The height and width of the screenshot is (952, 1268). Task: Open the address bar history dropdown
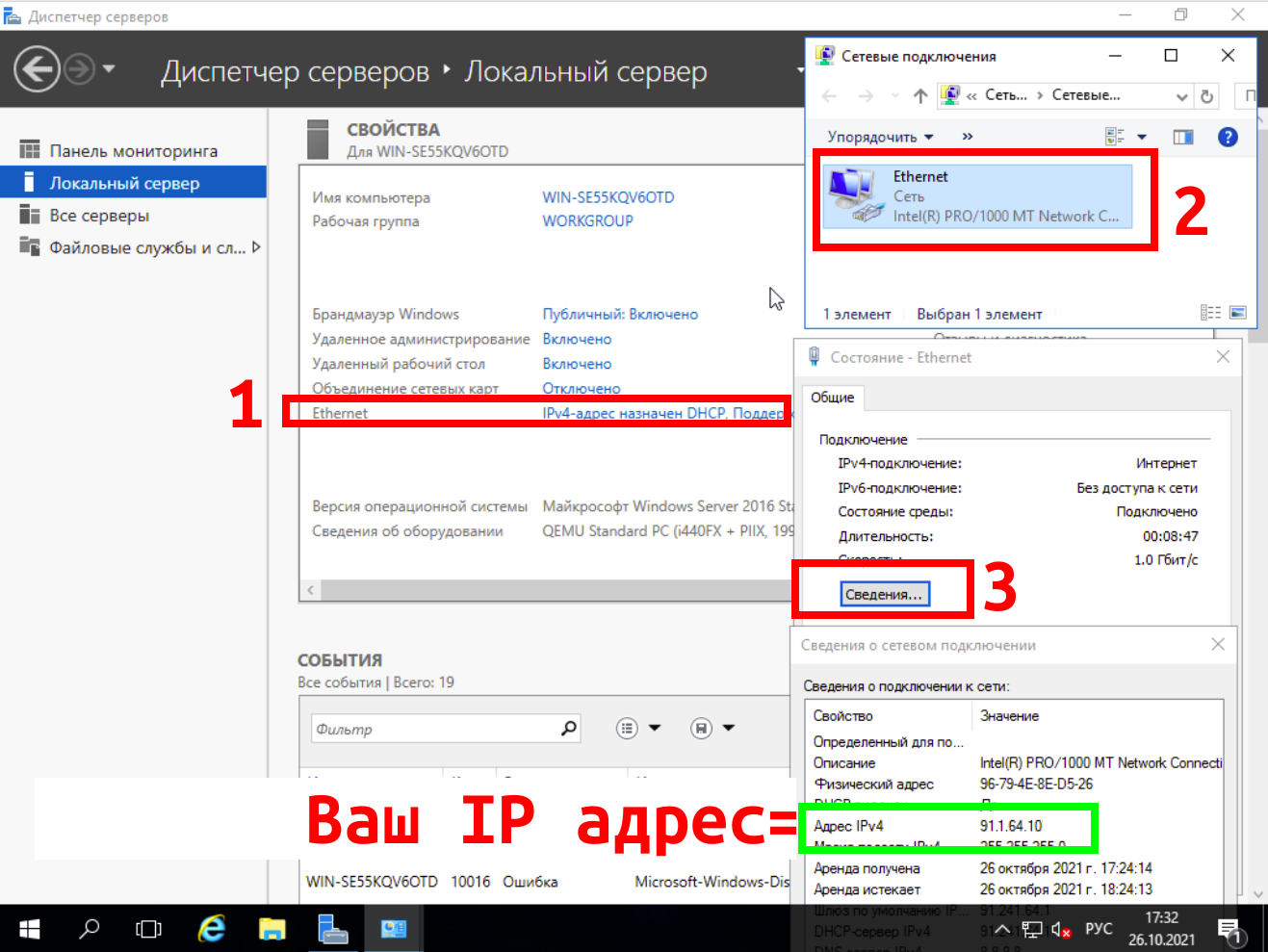point(1182,96)
